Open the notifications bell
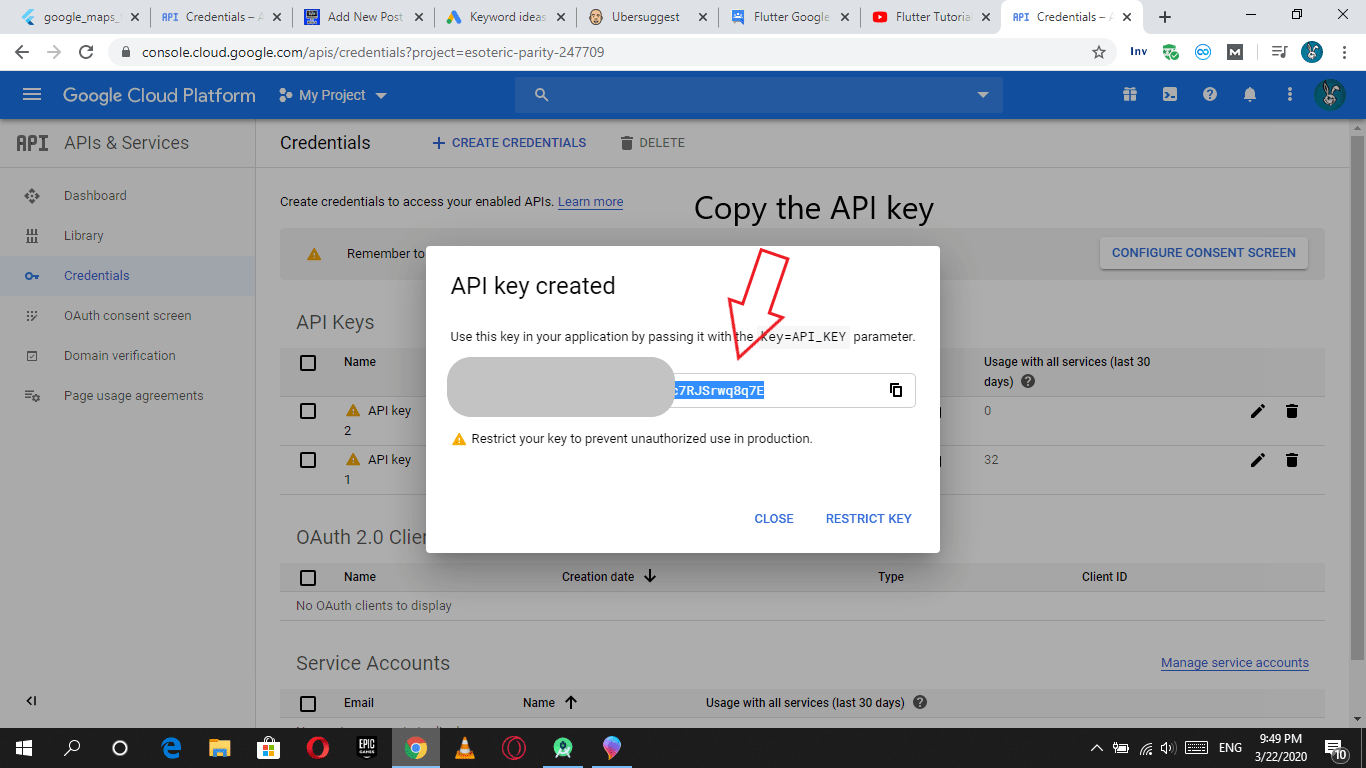This screenshot has height=768, width=1366. (x=1249, y=94)
